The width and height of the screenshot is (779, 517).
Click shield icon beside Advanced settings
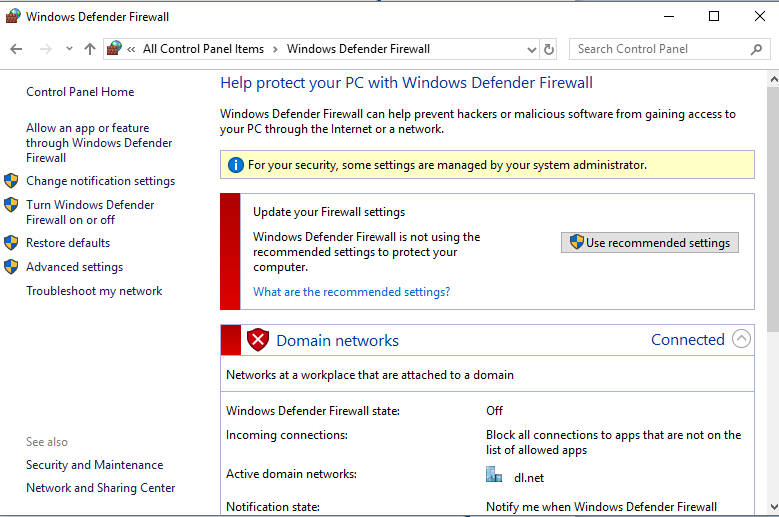(11, 267)
